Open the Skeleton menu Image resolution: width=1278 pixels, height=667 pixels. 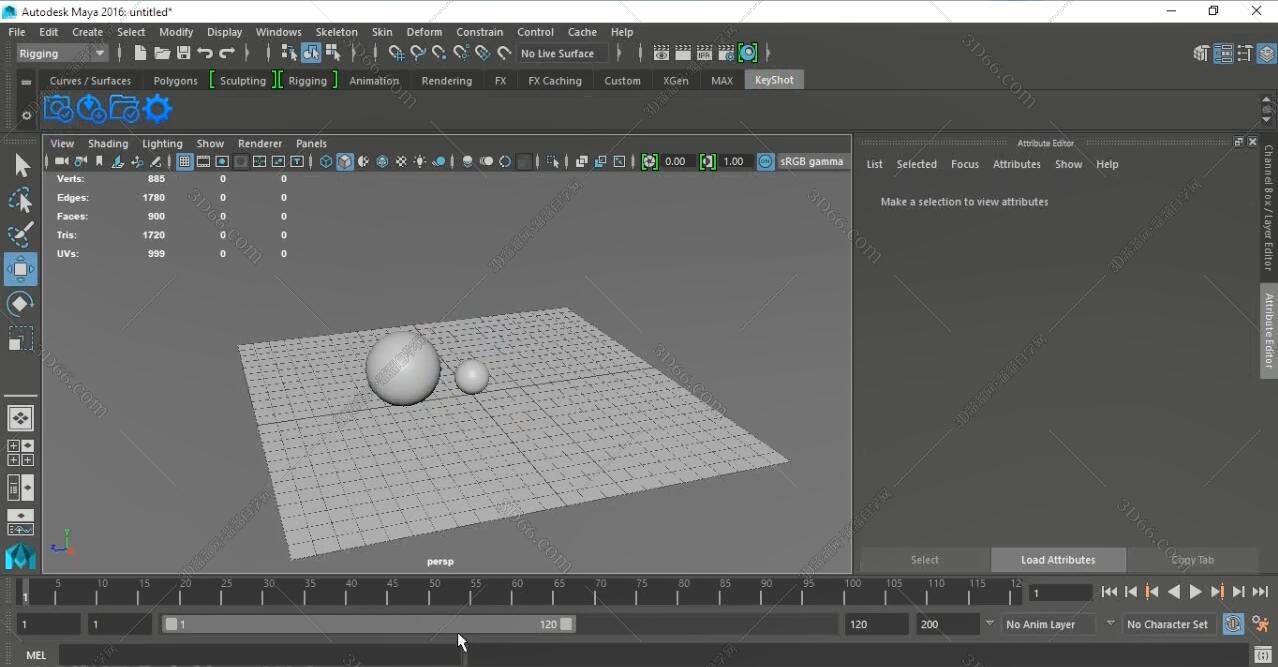[x=336, y=32]
